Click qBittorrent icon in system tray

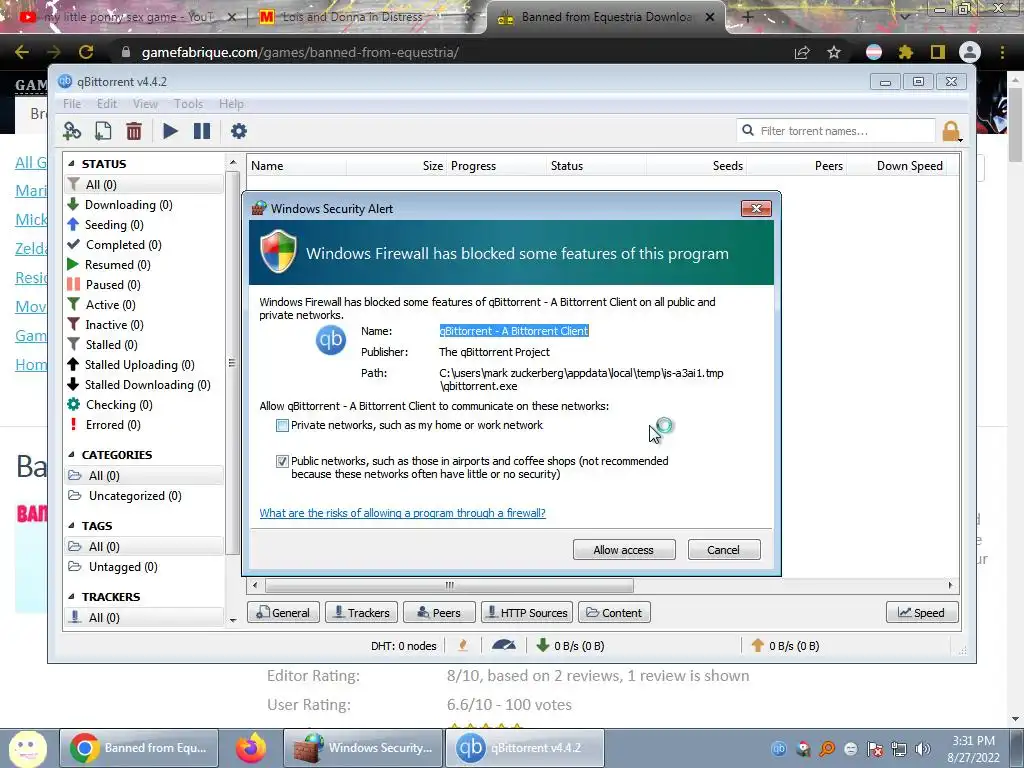click(778, 749)
